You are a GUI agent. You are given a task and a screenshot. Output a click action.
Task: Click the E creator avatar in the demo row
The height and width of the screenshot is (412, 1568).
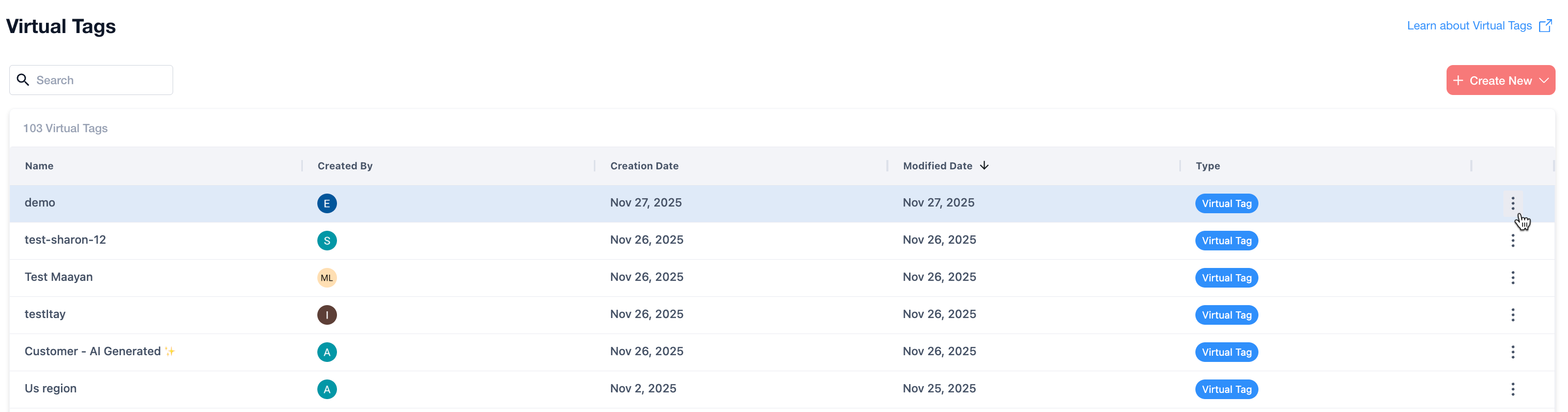327,203
